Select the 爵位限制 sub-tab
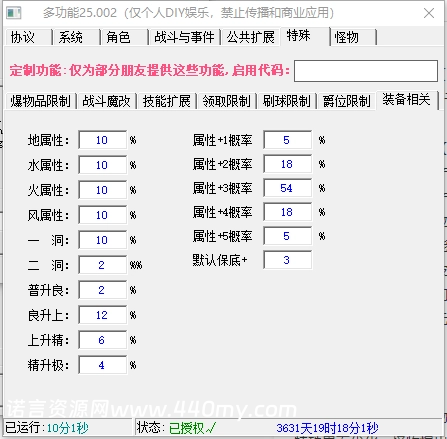Image resolution: width=447 pixels, height=439 pixels. click(x=347, y=101)
